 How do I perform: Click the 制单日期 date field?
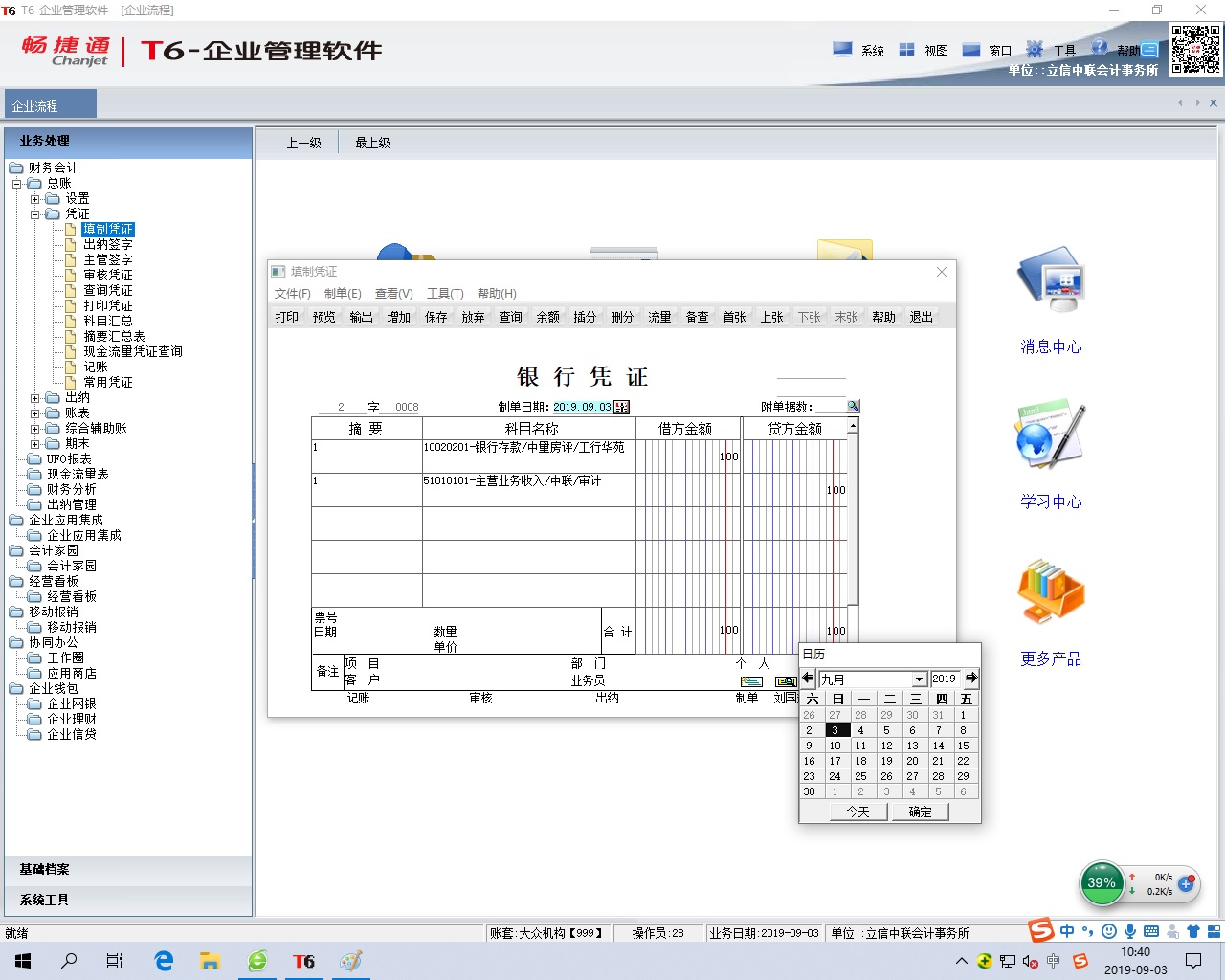point(582,407)
